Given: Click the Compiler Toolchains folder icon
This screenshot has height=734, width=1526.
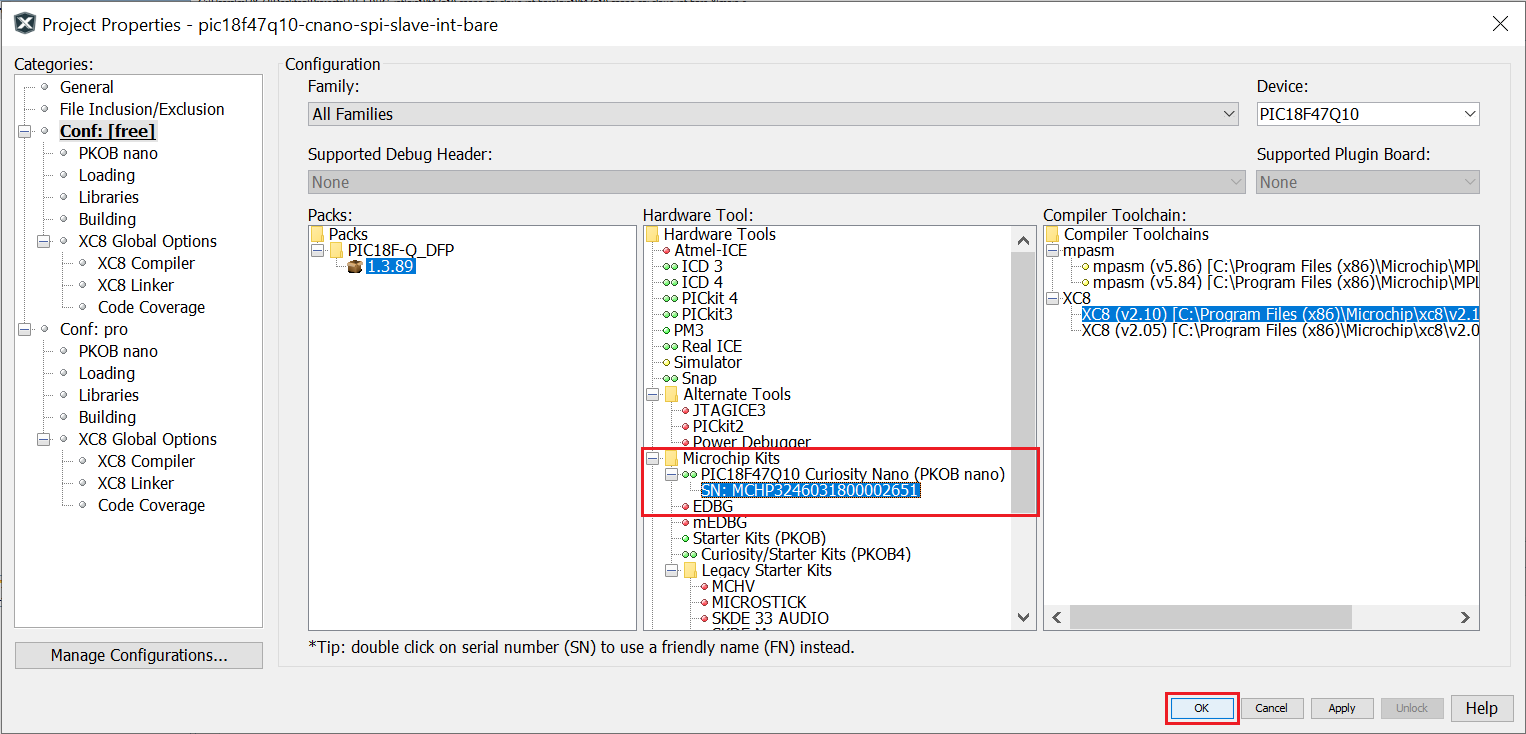Looking at the screenshot, I should click(x=1053, y=234).
